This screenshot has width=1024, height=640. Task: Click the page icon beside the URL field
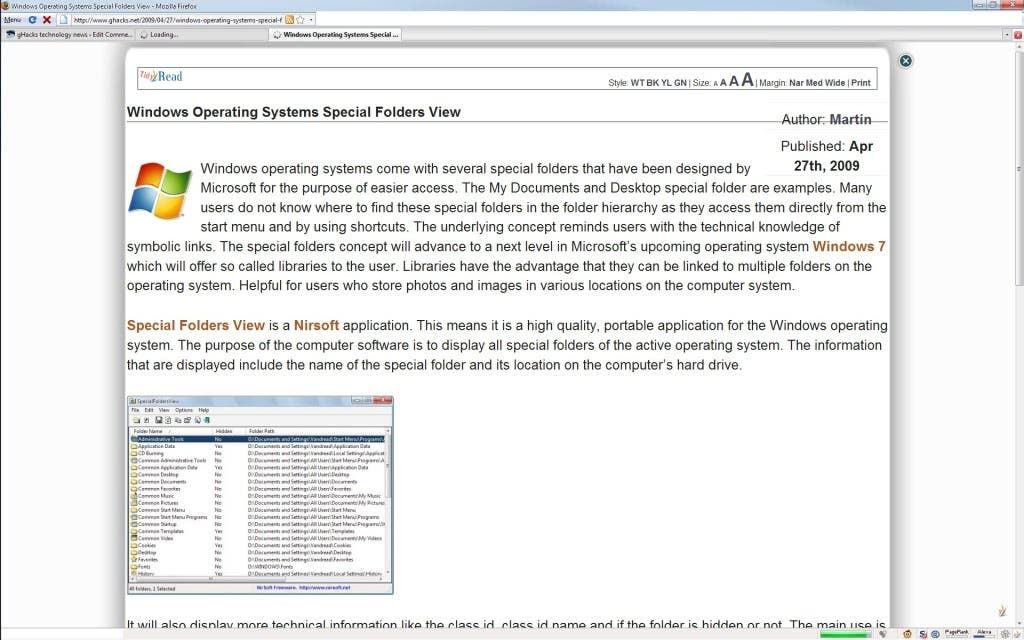[63, 20]
